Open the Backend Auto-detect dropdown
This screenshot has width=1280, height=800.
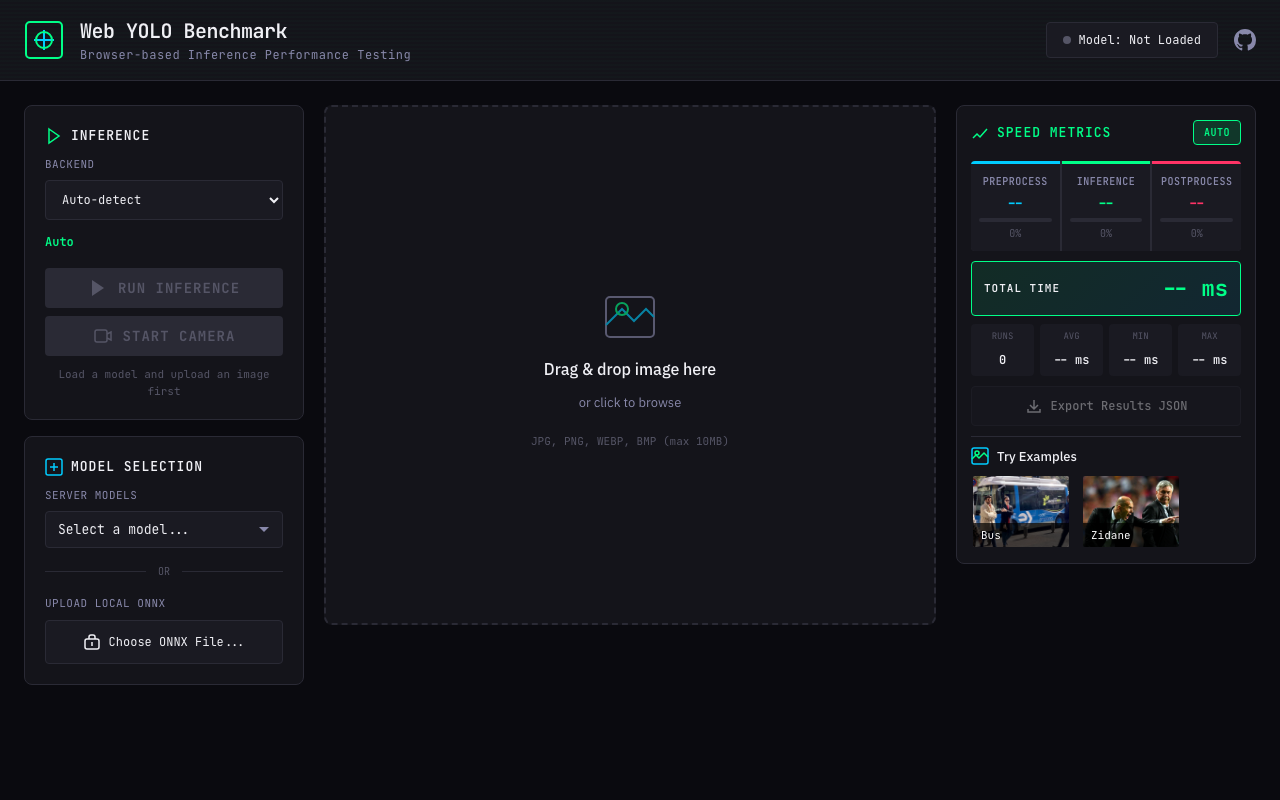click(164, 200)
